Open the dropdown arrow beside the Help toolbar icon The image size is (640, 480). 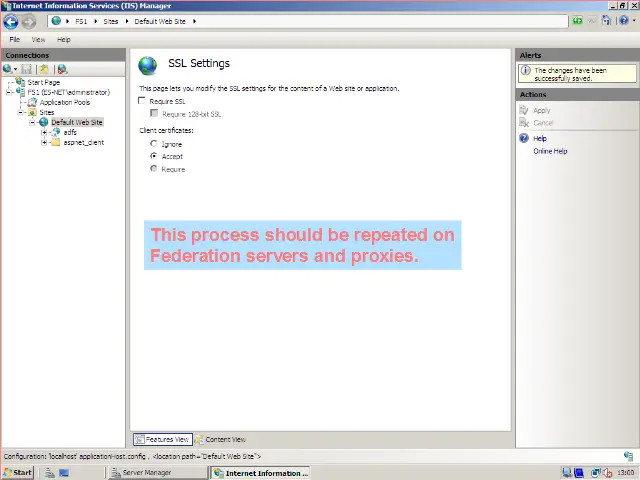634,20
